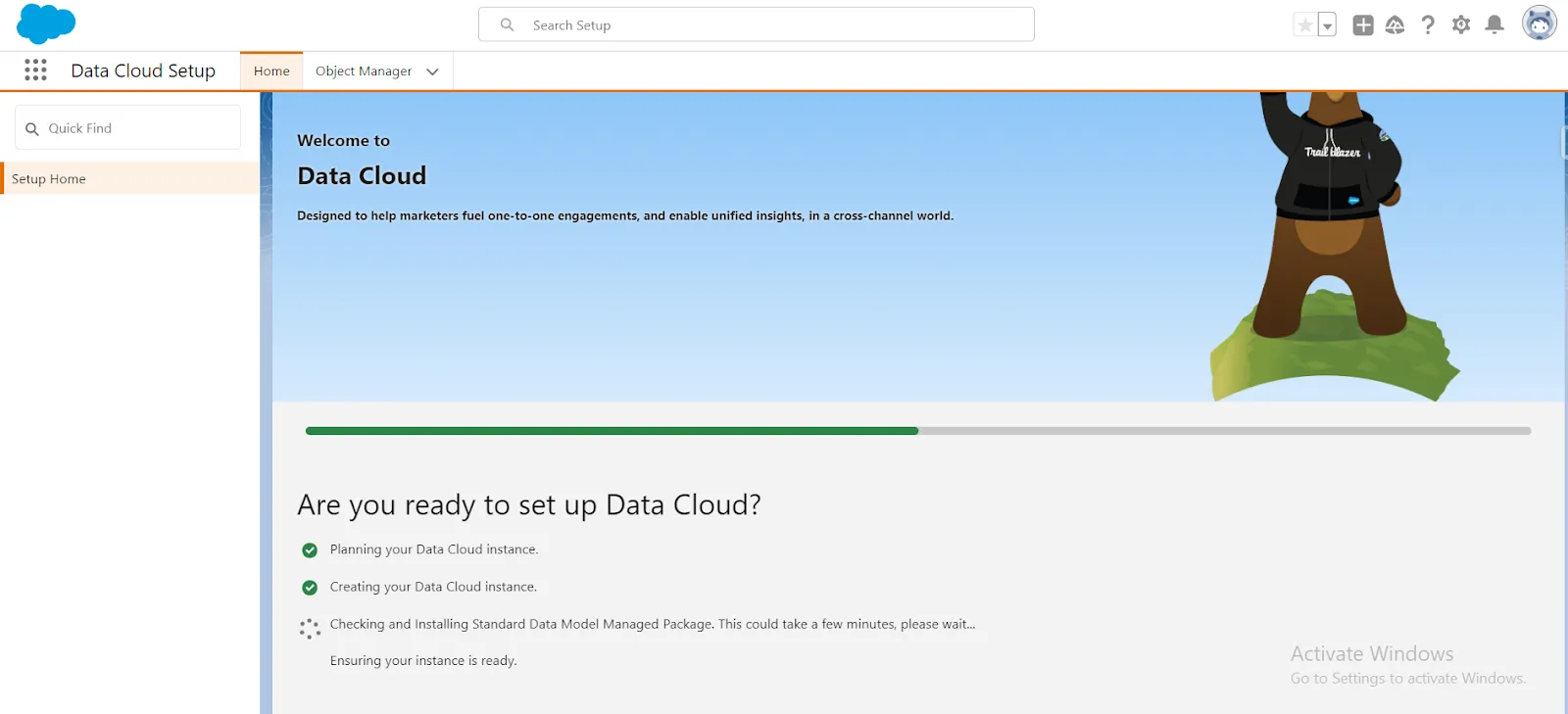The image size is (1568, 714).
Task: View notifications via the bell icon
Action: [x=1494, y=25]
